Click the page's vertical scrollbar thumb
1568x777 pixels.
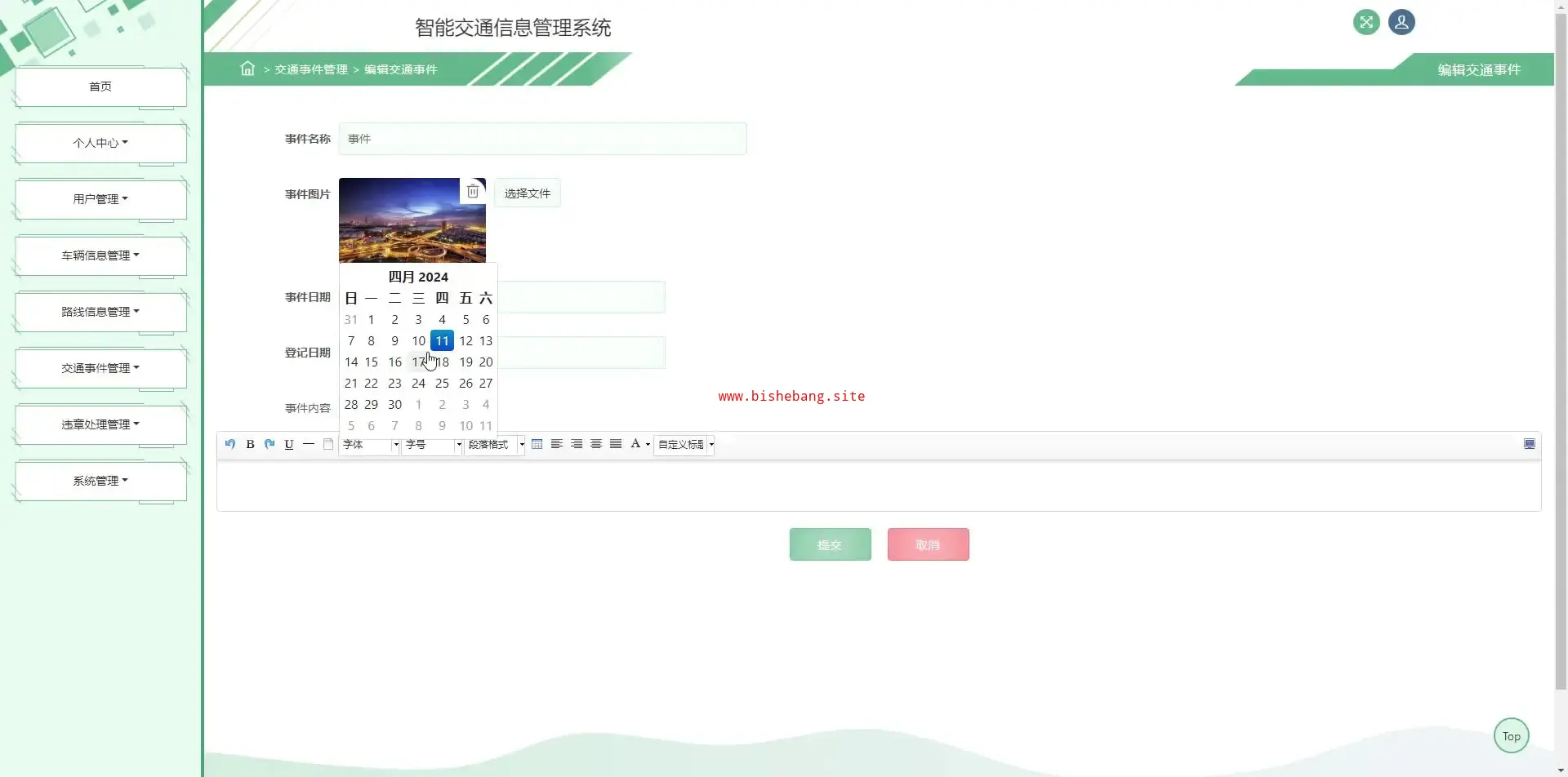point(1561,351)
